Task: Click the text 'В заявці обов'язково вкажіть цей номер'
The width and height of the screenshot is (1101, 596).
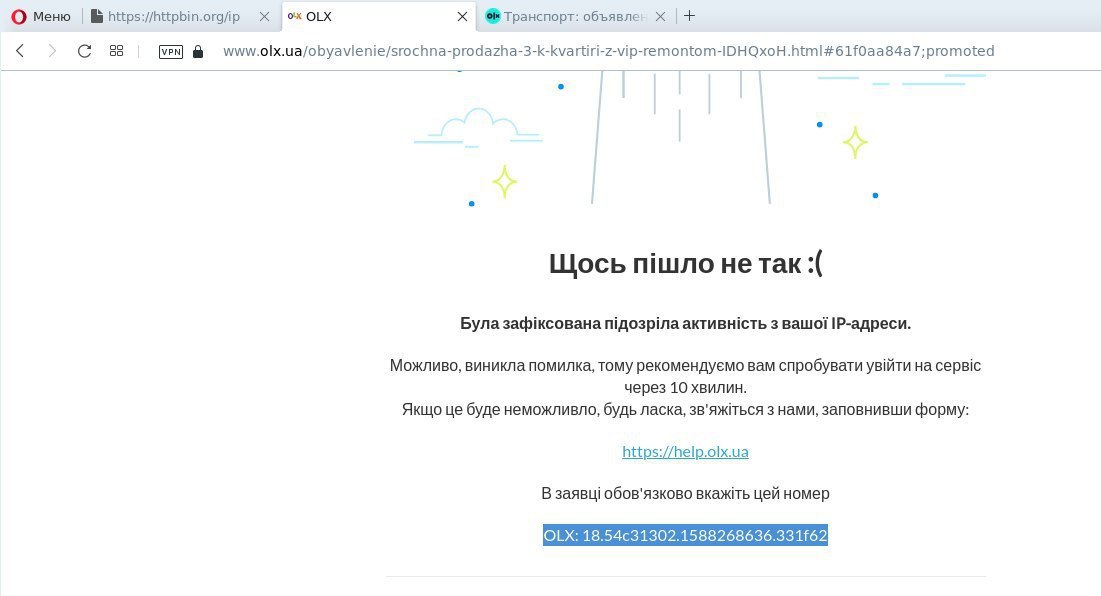Action: click(x=685, y=494)
